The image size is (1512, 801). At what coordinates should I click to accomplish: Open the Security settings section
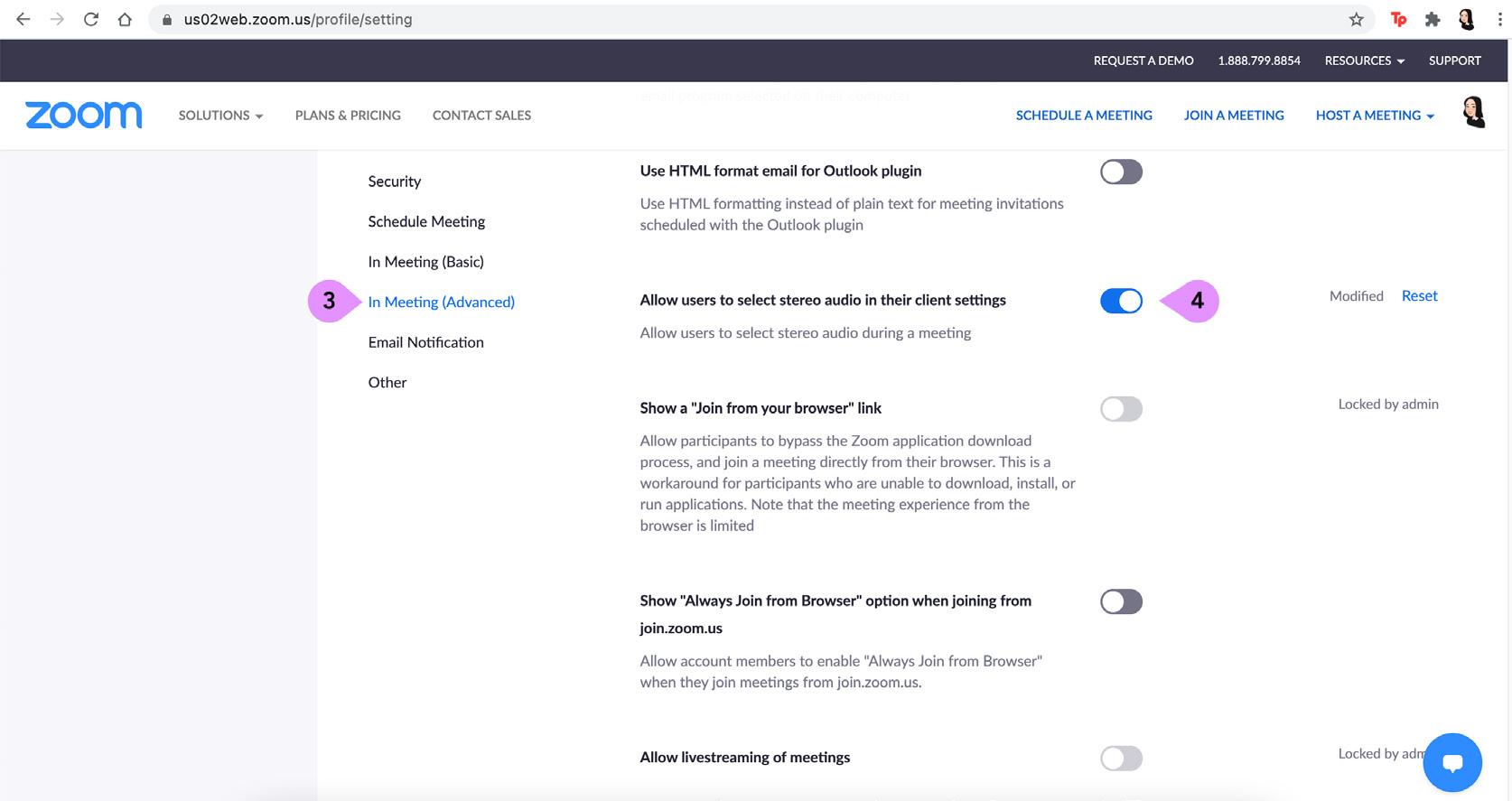coord(395,182)
